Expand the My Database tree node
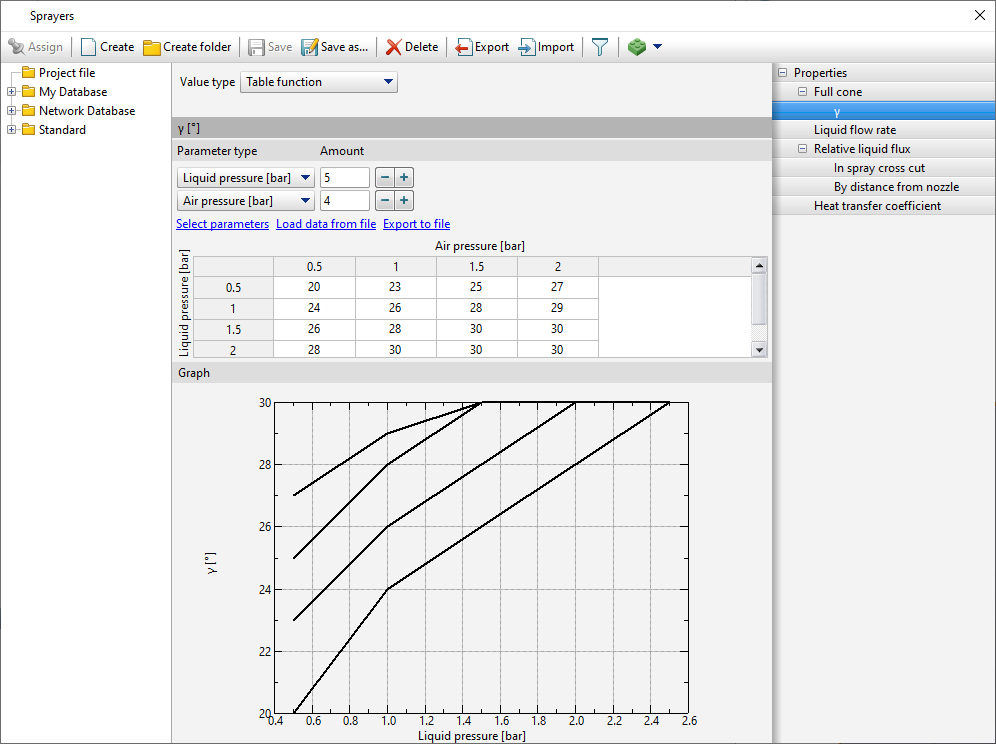Viewport: 996px width, 744px height. tap(11, 92)
